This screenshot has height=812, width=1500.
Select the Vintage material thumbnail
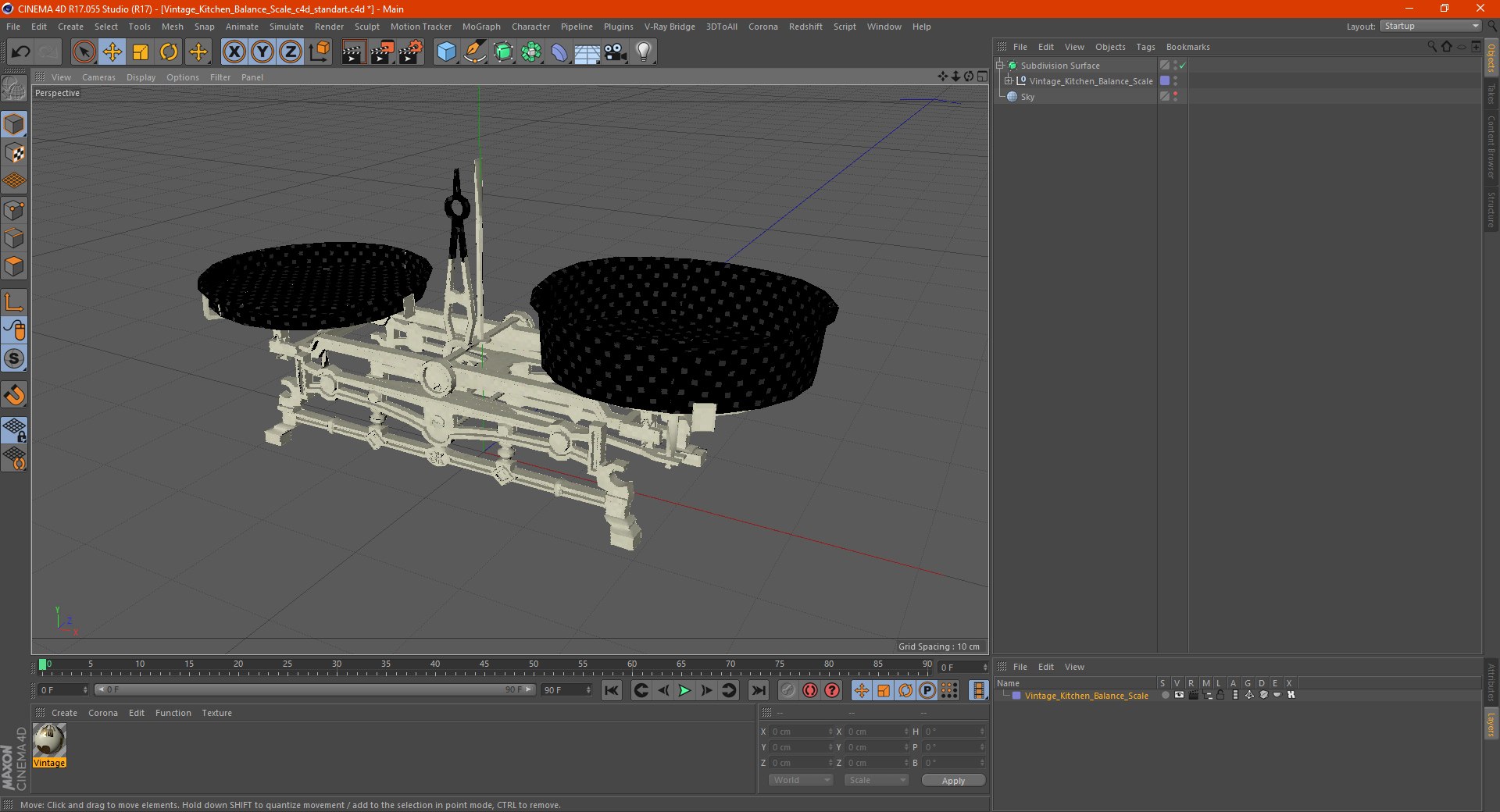coord(49,740)
